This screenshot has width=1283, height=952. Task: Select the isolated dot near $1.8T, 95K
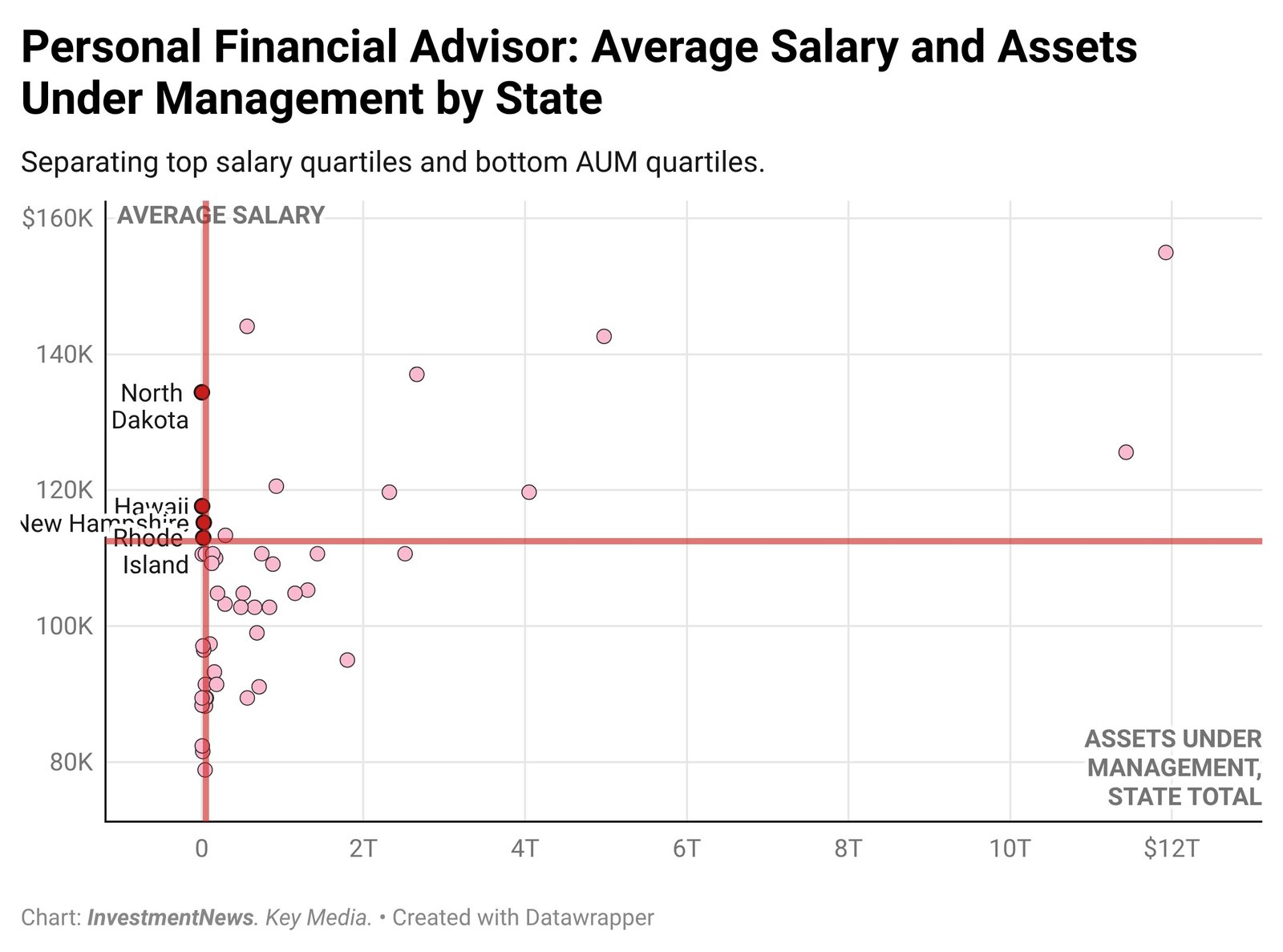coord(347,660)
